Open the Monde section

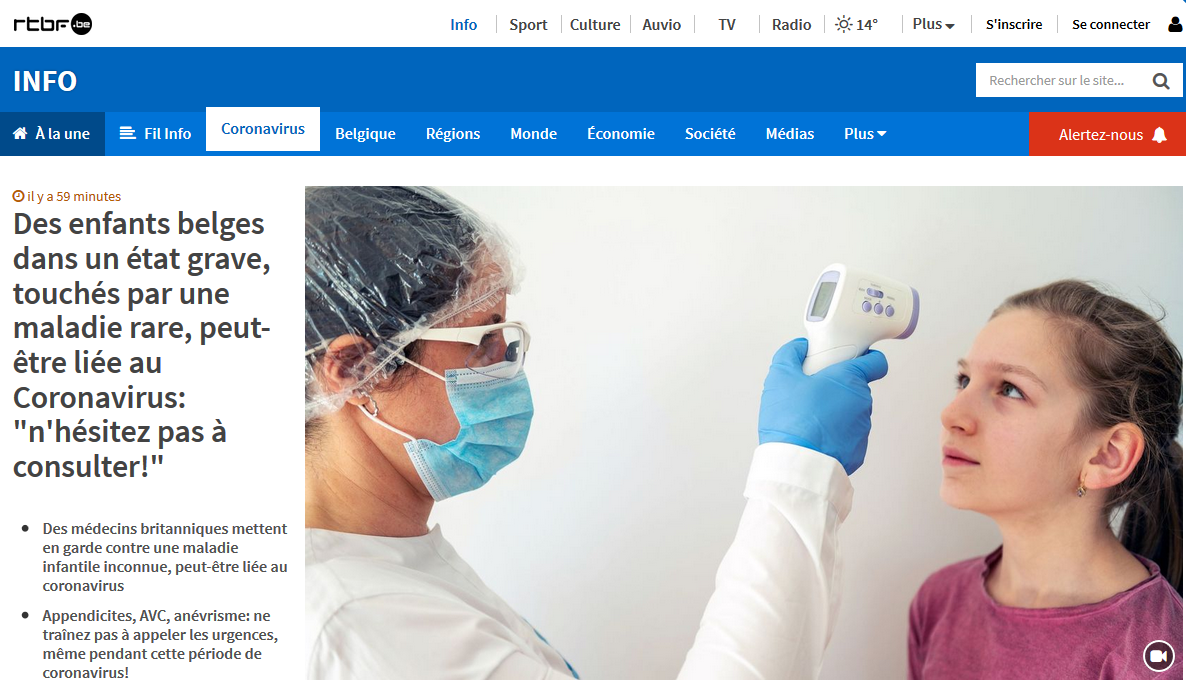tap(533, 134)
